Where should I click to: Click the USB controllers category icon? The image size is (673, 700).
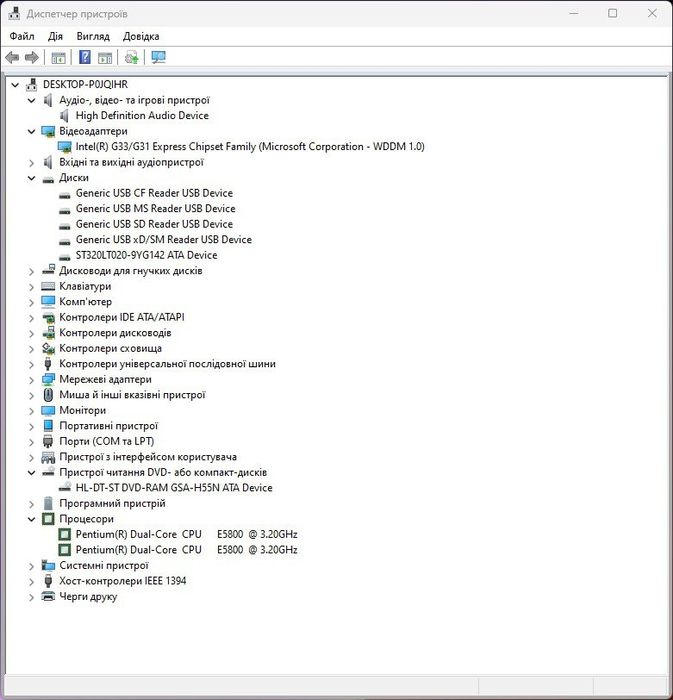48,364
